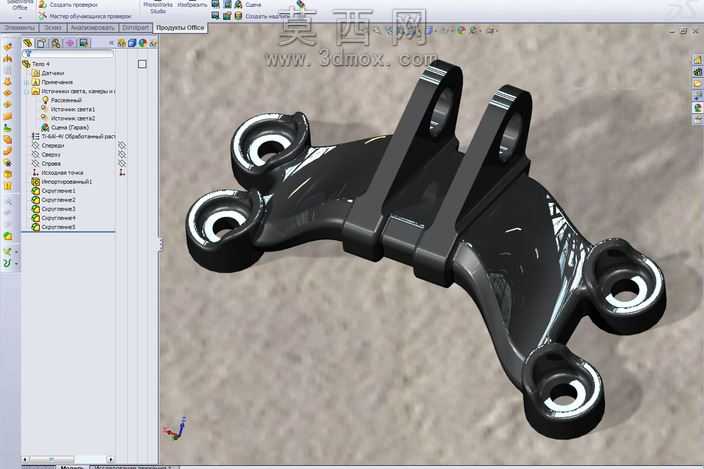Open Appearances/Scenes tab in the task pane
Screen dimensions: 704x469
[x=697, y=108]
